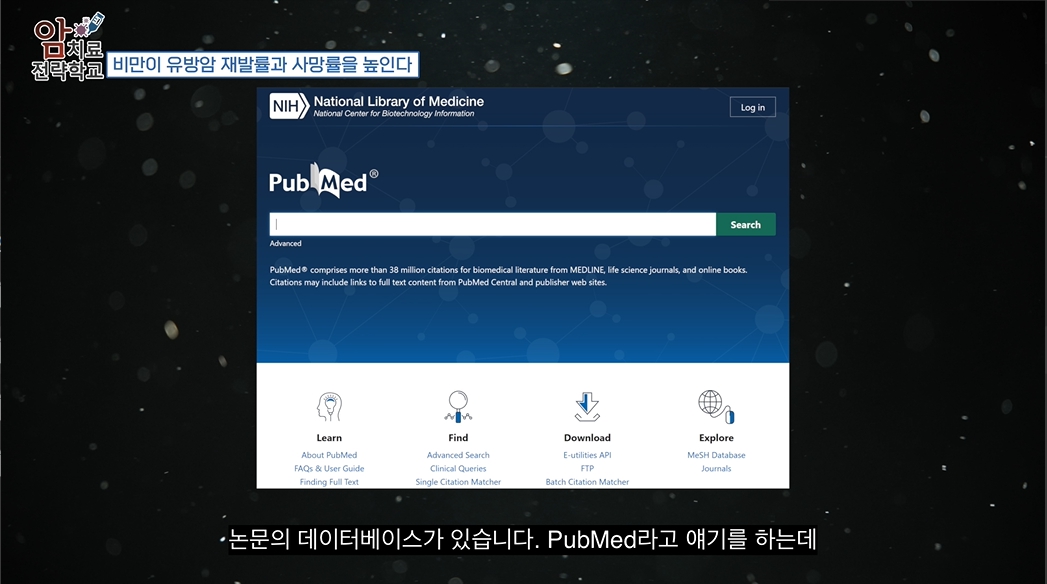Click the Find heading text
1047x584 pixels.
[458, 438]
